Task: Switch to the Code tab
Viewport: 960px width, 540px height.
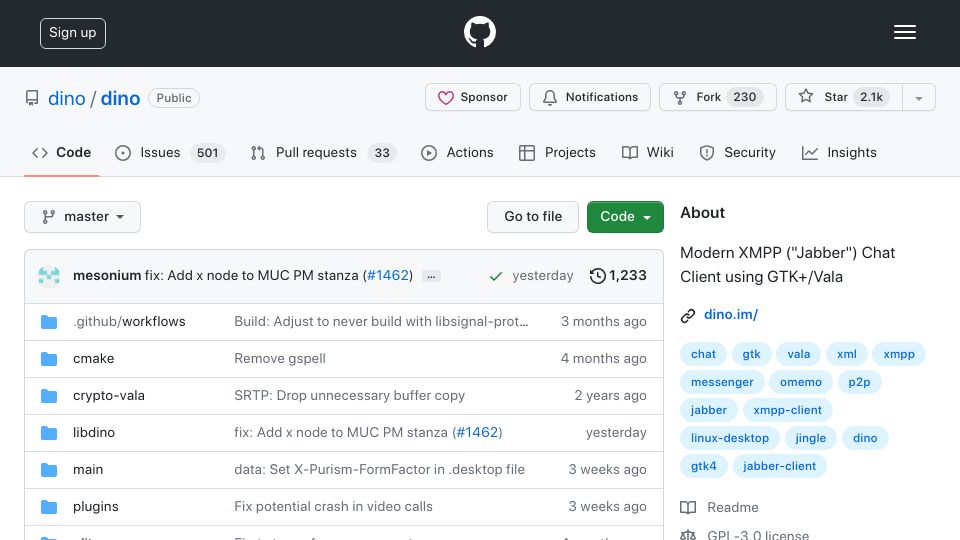Action: click(61, 152)
